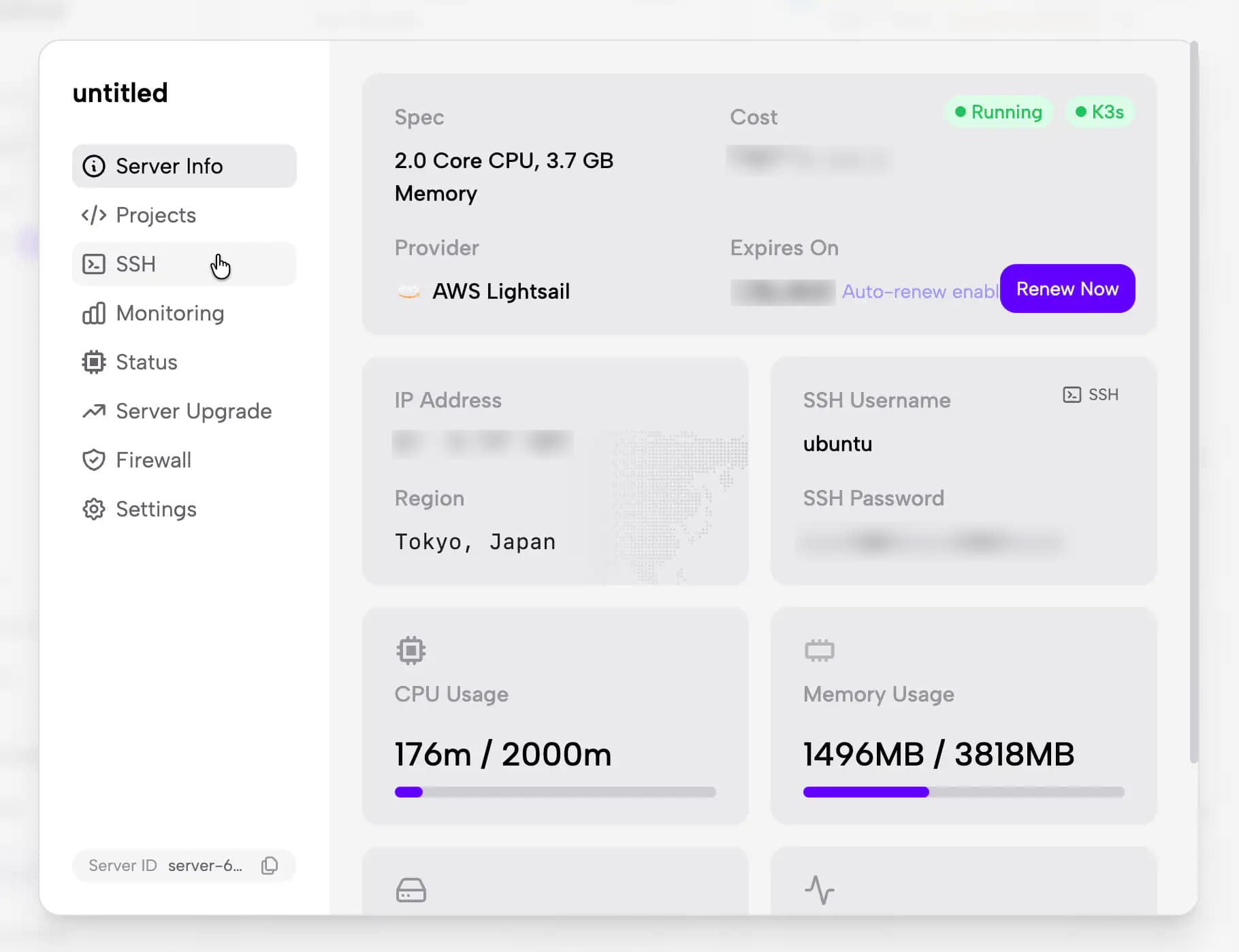This screenshot has width=1239, height=952.
Task: Click the Server Upgrade trending arrow icon
Action: tap(93, 411)
